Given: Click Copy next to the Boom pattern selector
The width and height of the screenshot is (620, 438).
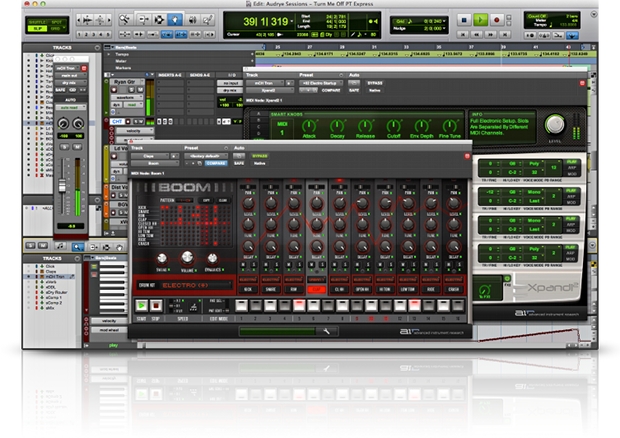Looking at the screenshot, I should pos(206,200).
